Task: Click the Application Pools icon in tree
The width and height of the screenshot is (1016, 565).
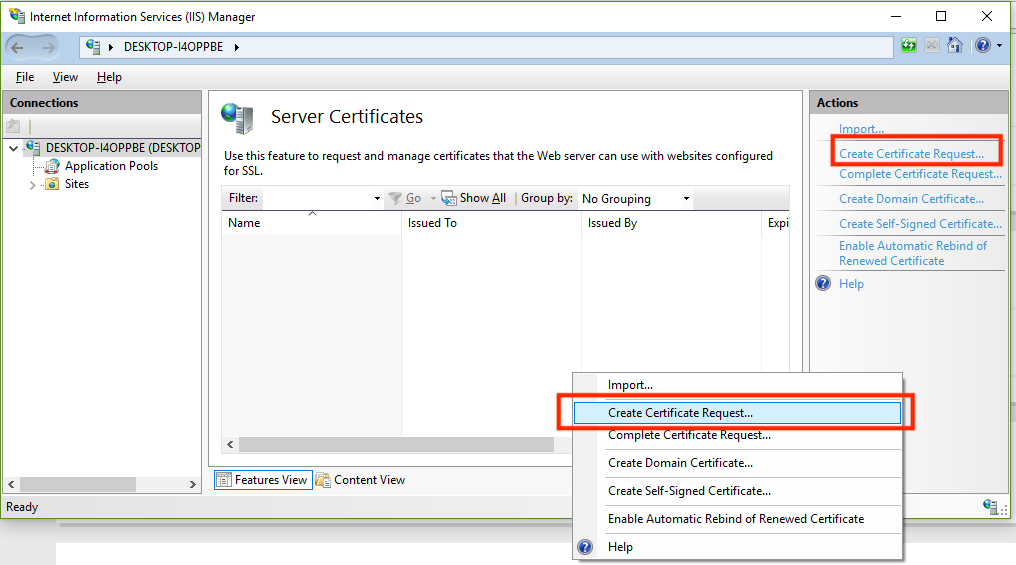Action: [52, 166]
